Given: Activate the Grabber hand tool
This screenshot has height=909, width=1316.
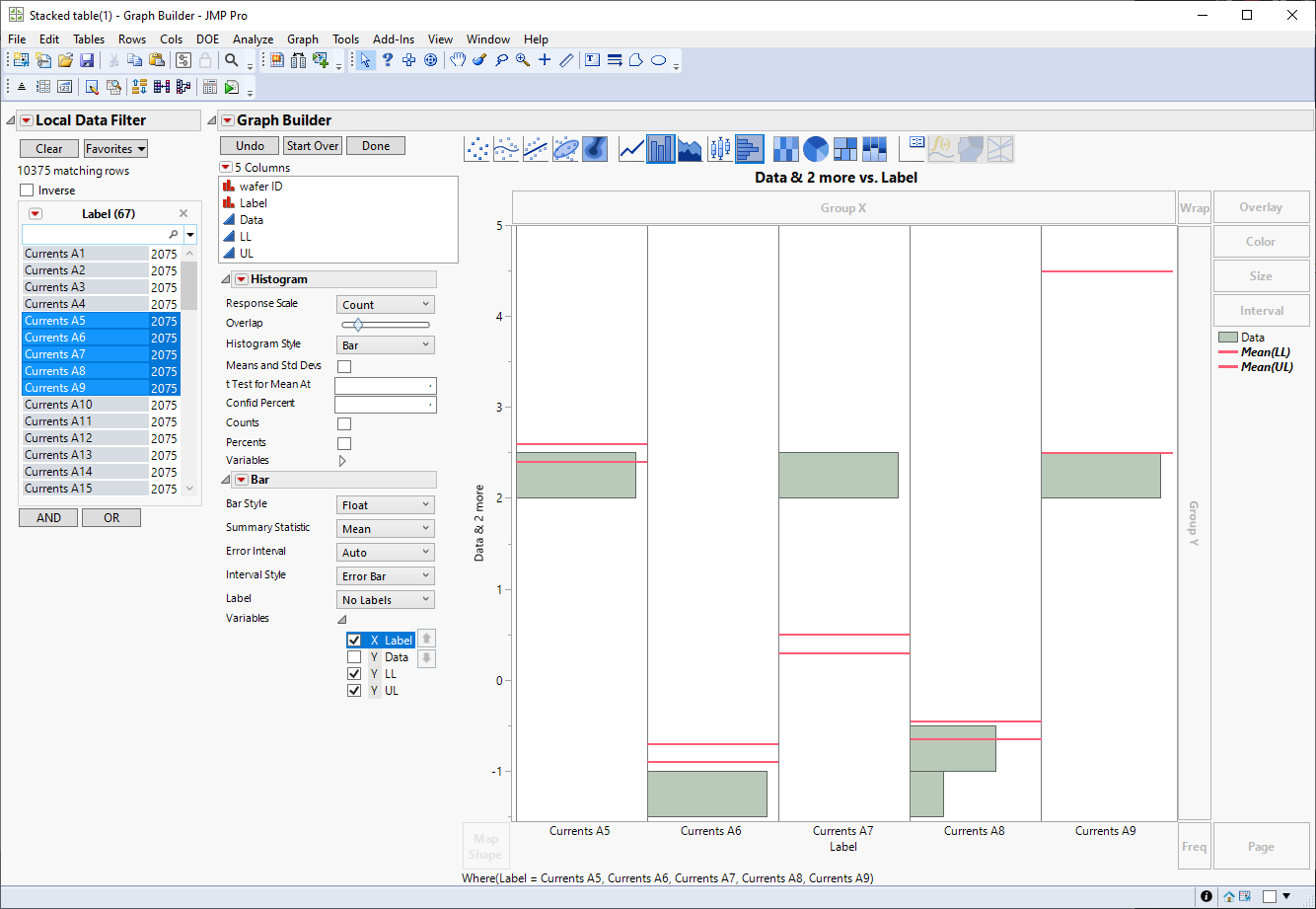Looking at the screenshot, I should tap(458, 60).
